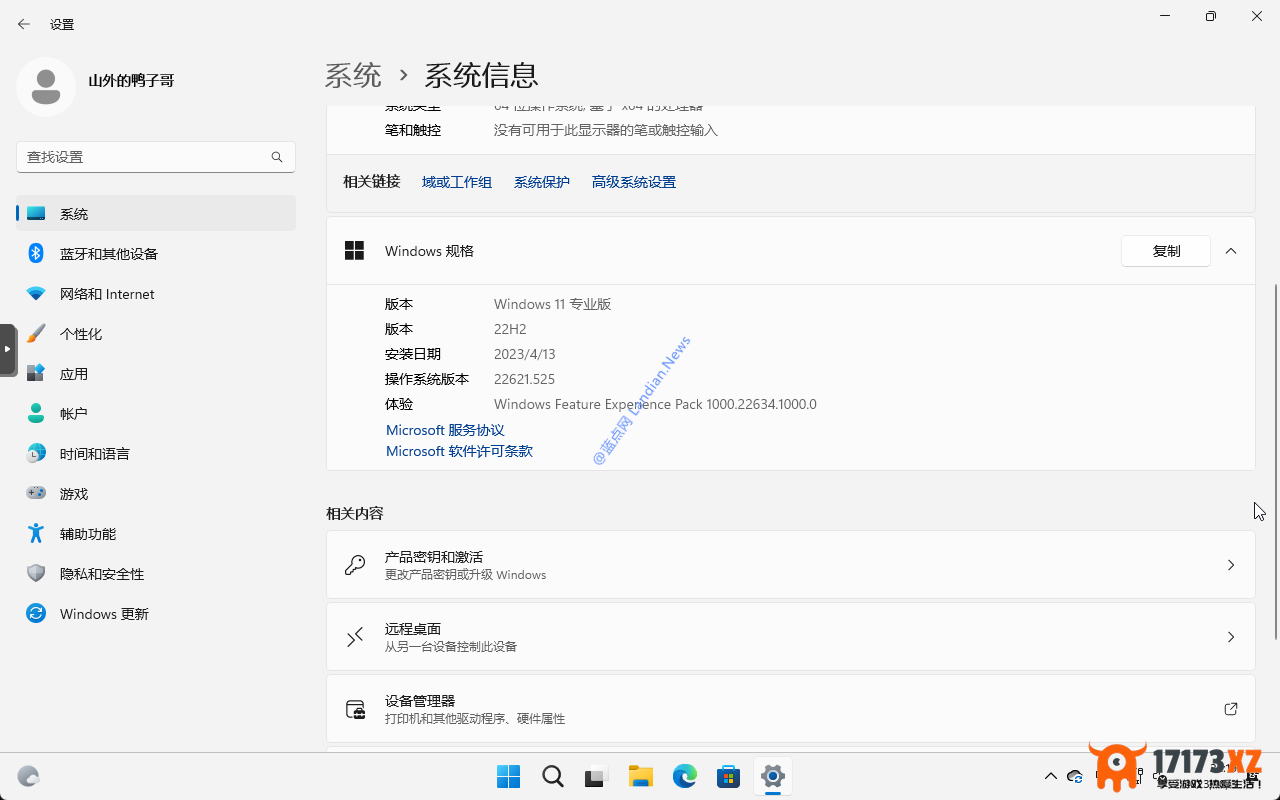Click the 远程桌面 arrows icon
This screenshot has width=1280, height=800.
[355, 637]
